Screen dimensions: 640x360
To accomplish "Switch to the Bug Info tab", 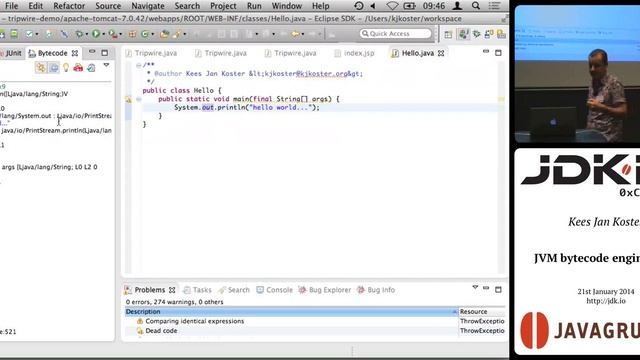I will tap(376, 290).
